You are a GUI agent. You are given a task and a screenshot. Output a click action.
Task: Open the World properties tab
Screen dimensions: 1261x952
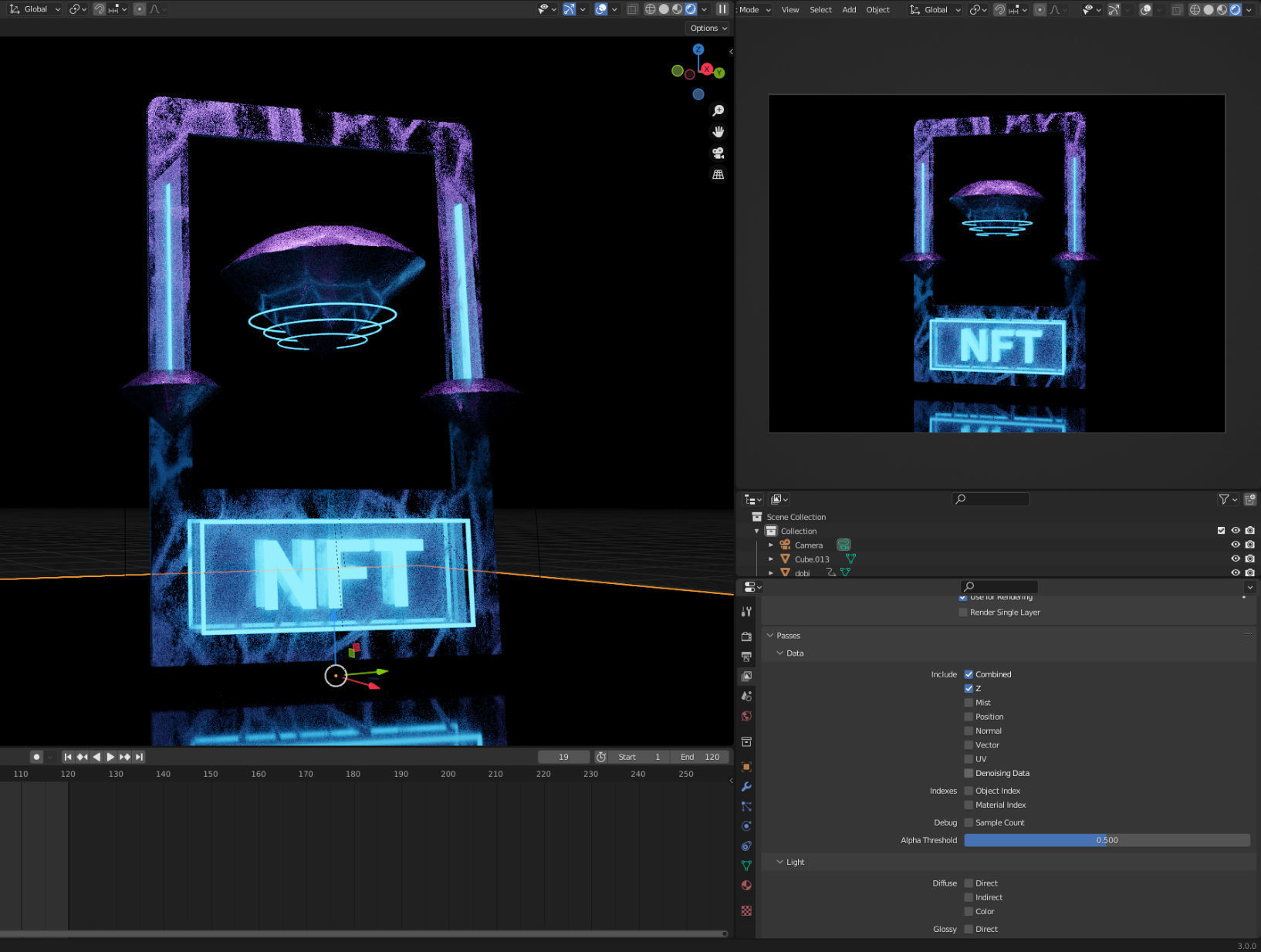click(x=746, y=716)
